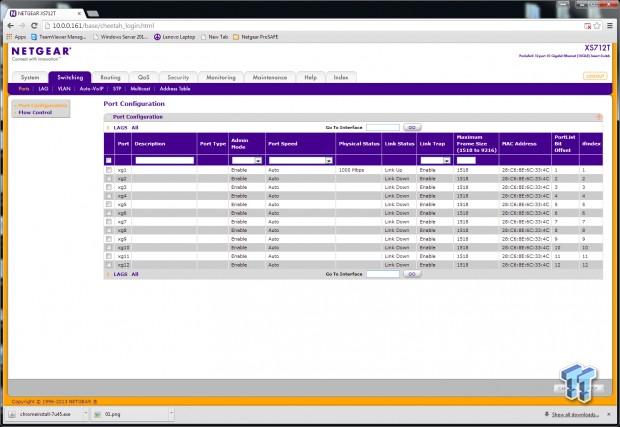Click the bottom Go To Interface input field
The height and width of the screenshot is (427, 620).
[383, 274]
